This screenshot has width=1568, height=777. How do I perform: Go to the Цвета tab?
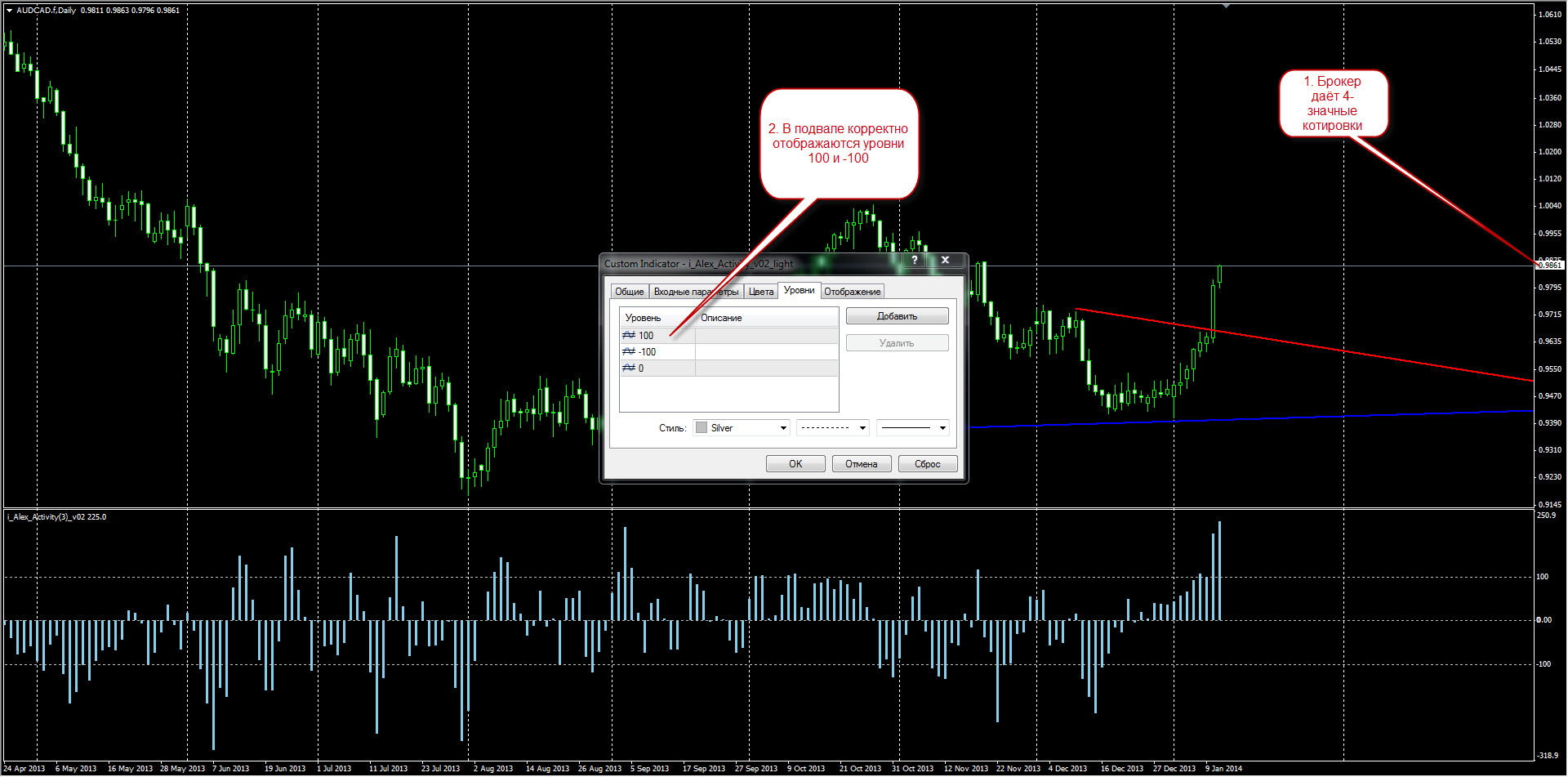(761, 292)
